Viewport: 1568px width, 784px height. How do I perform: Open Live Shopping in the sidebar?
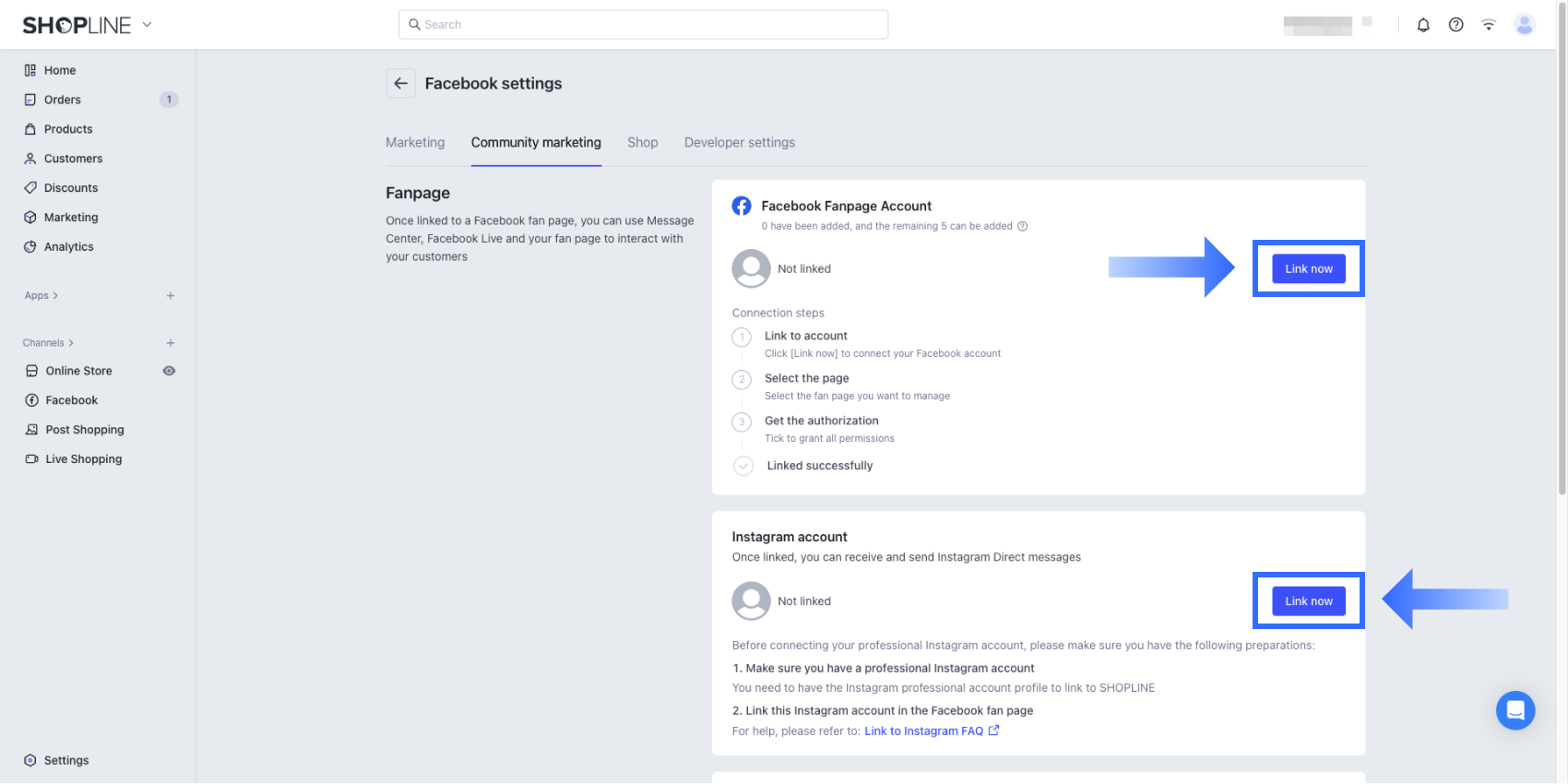[83, 459]
